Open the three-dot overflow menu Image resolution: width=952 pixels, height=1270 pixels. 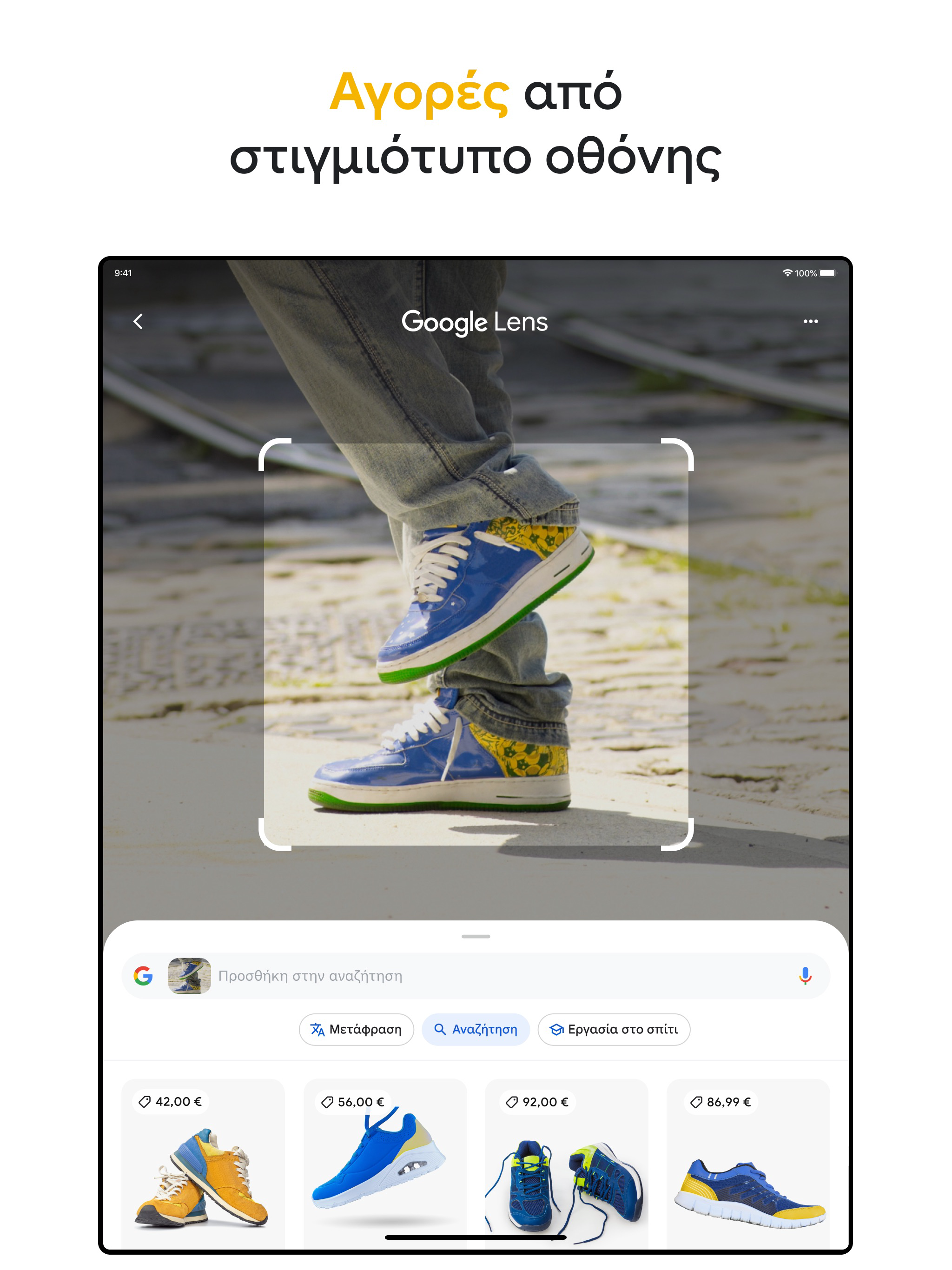(811, 321)
